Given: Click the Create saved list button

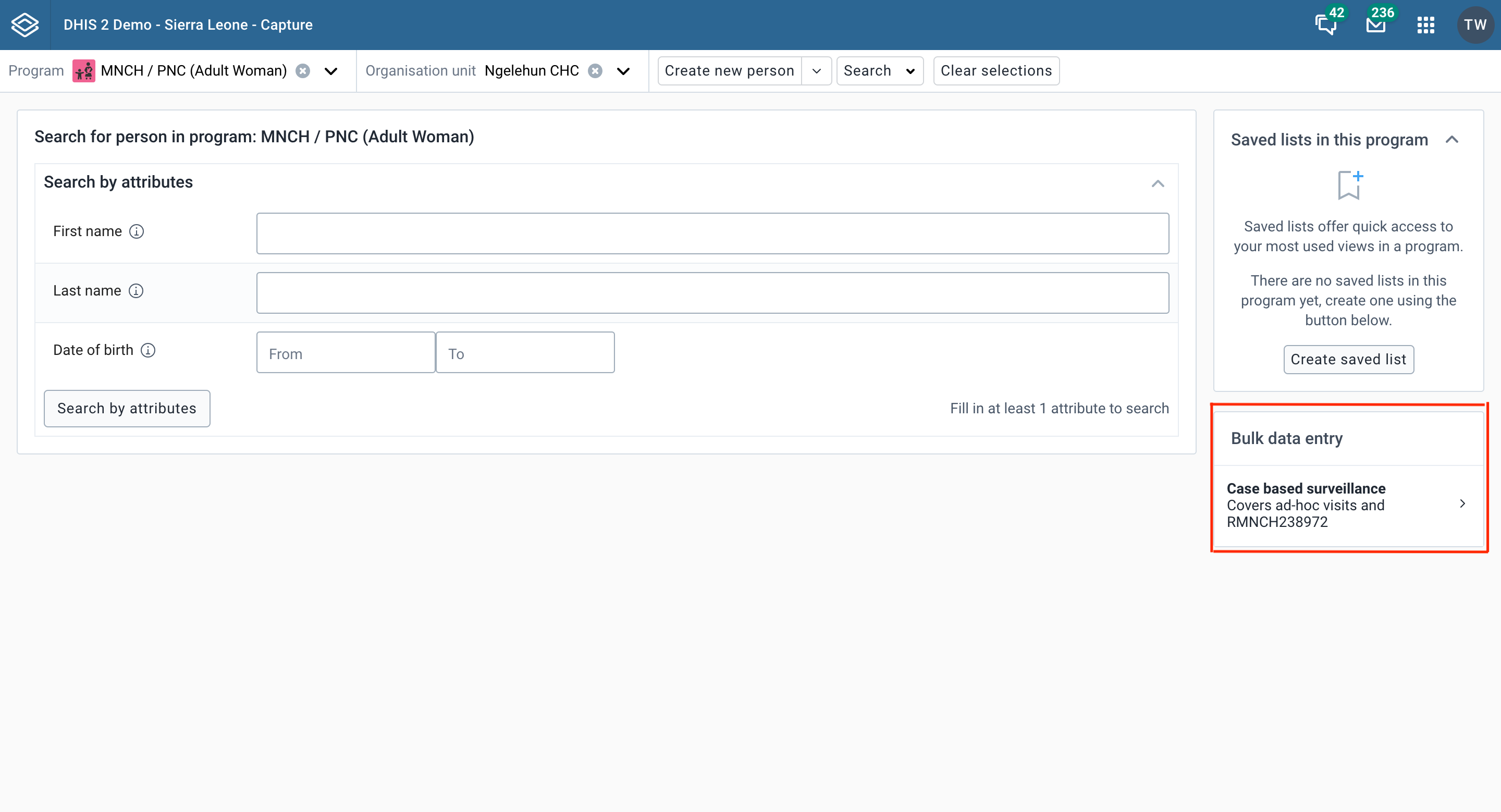Looking at the screenshot, I should (1348, 360).
